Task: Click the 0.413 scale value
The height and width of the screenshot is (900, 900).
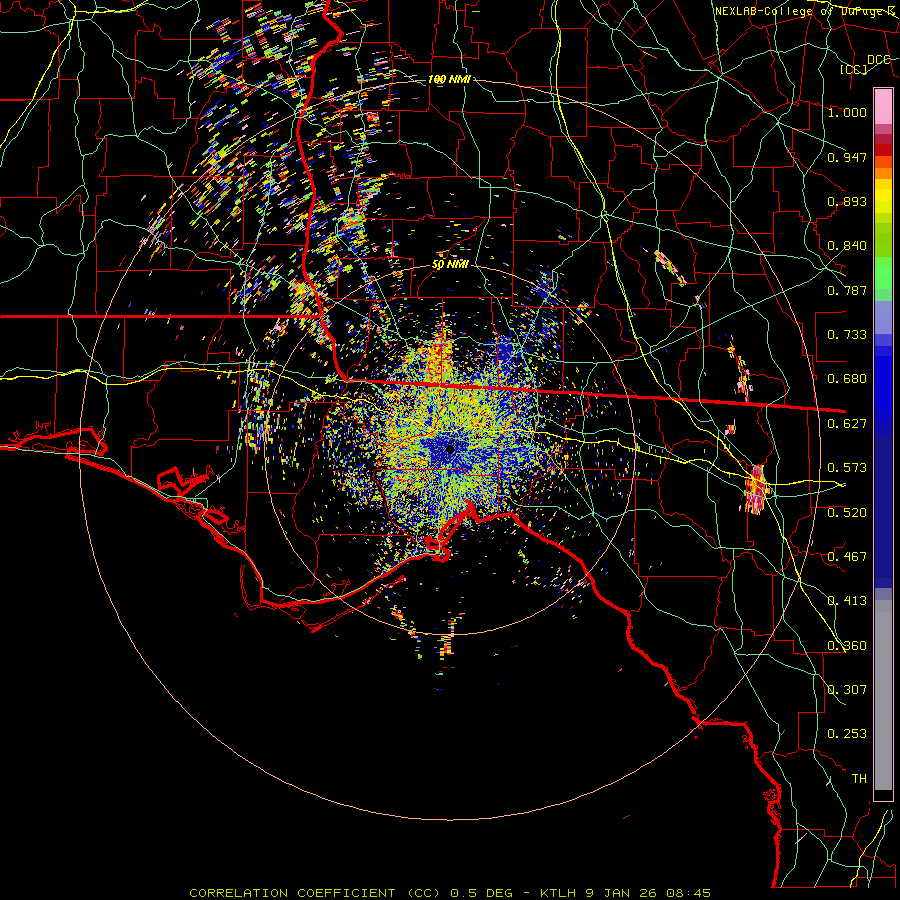Action: click(x=847, y=601)
